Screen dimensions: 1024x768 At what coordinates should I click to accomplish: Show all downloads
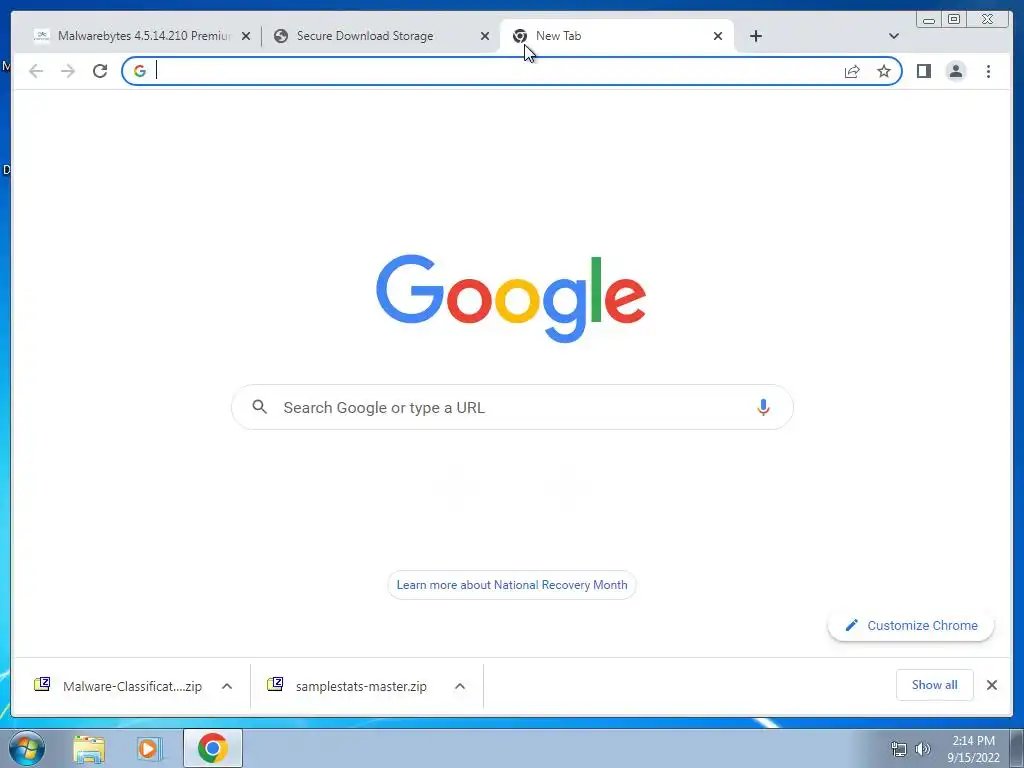click(x=935, y=685)
